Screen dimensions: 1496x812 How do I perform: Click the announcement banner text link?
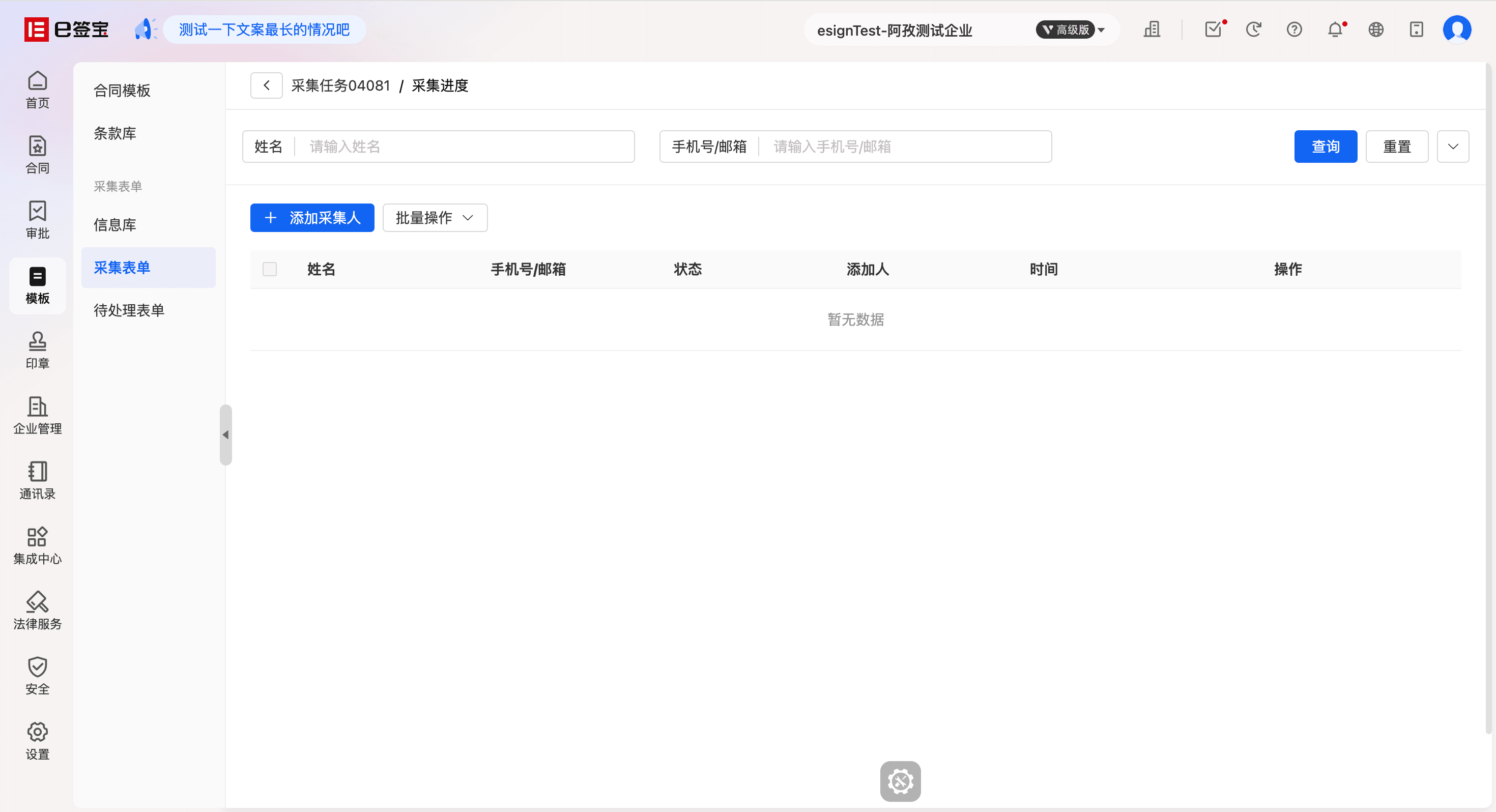tap(264, 30)
